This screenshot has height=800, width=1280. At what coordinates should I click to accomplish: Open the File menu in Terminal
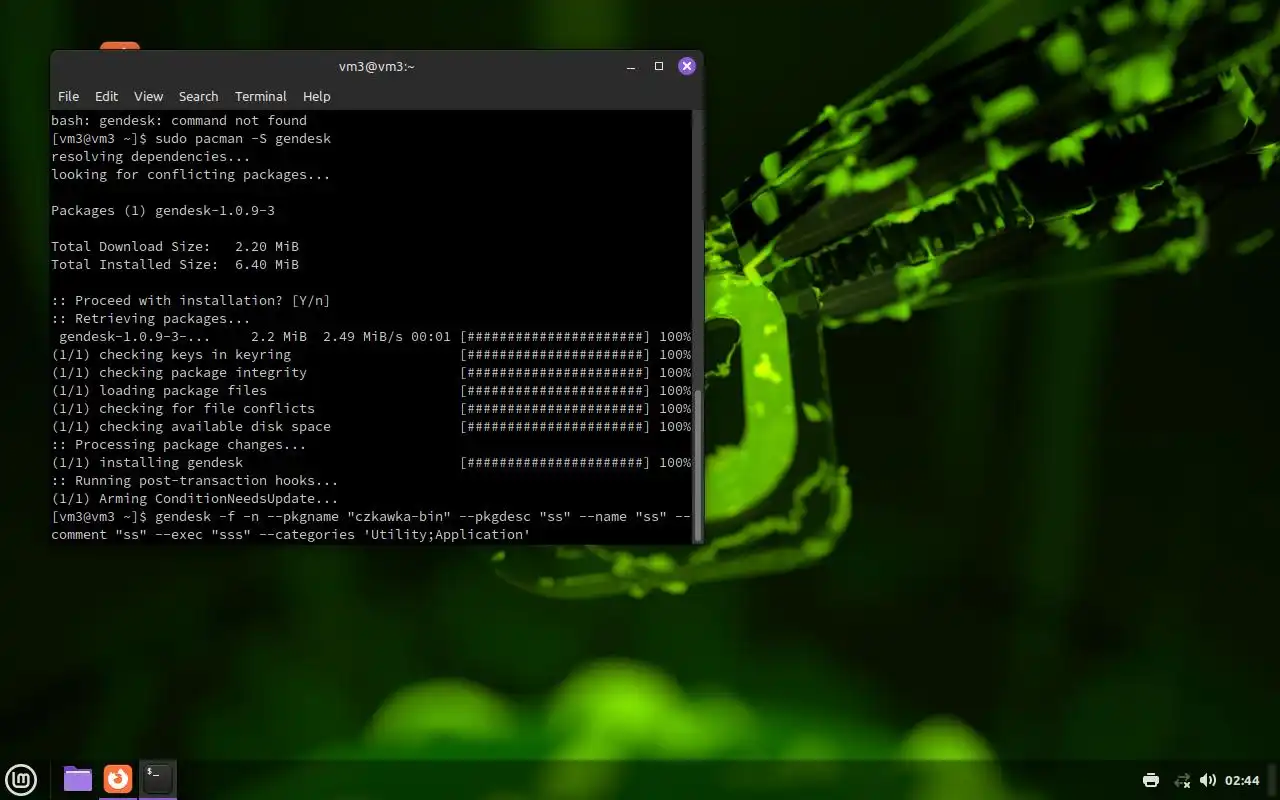(x=68, y=96)
